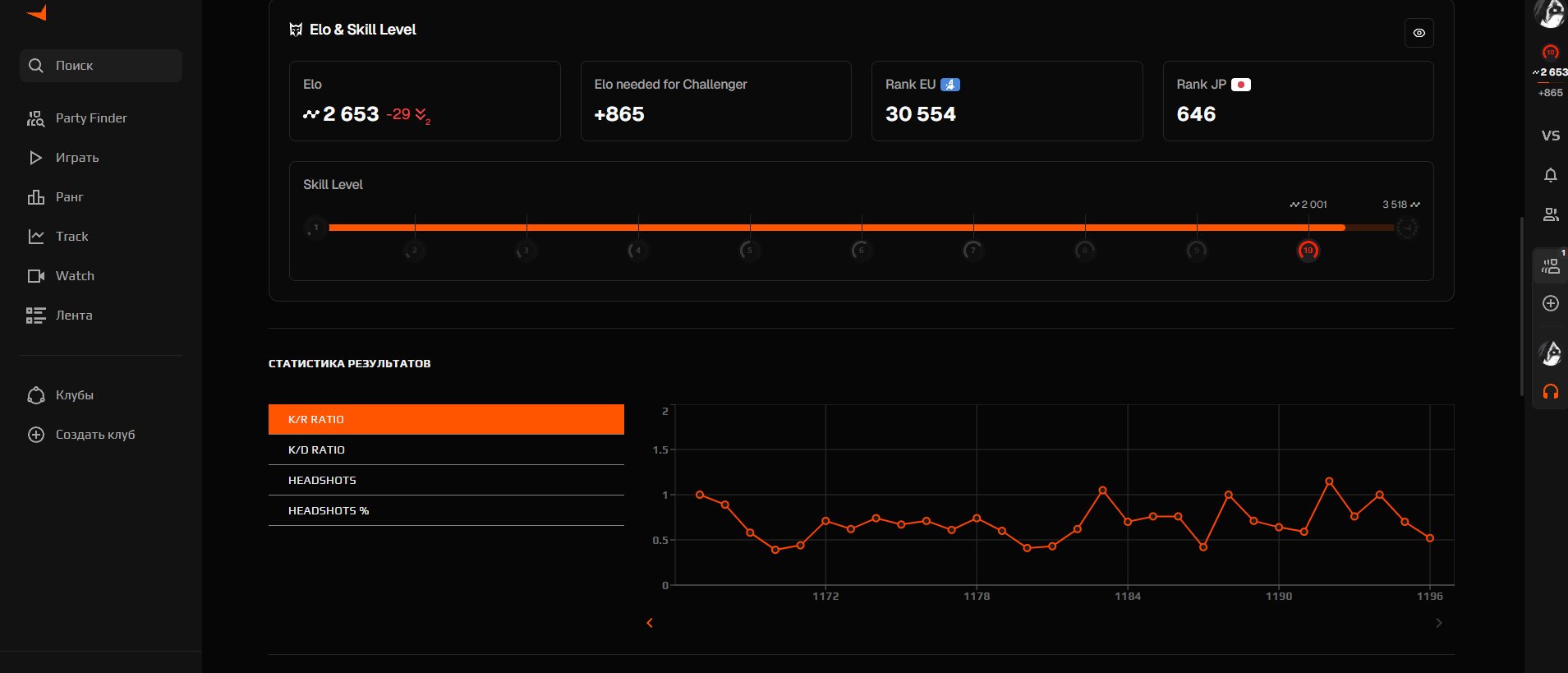Click the notifications bell icon
The height and width of the screenshot is (673, 1568).
(x=1550, y=175)
